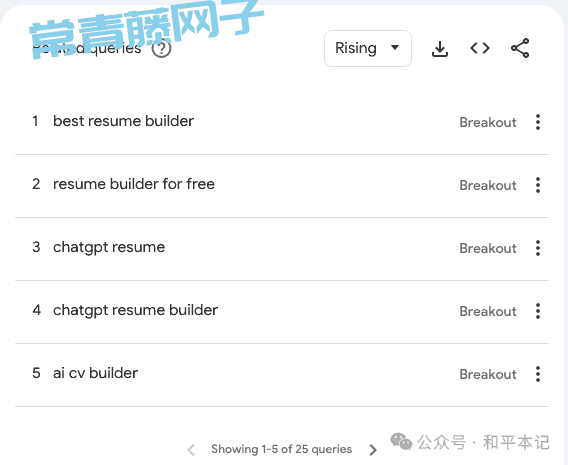Open the embed code icon
Viewport: 568px width, 465px height.
click(480, 48)
